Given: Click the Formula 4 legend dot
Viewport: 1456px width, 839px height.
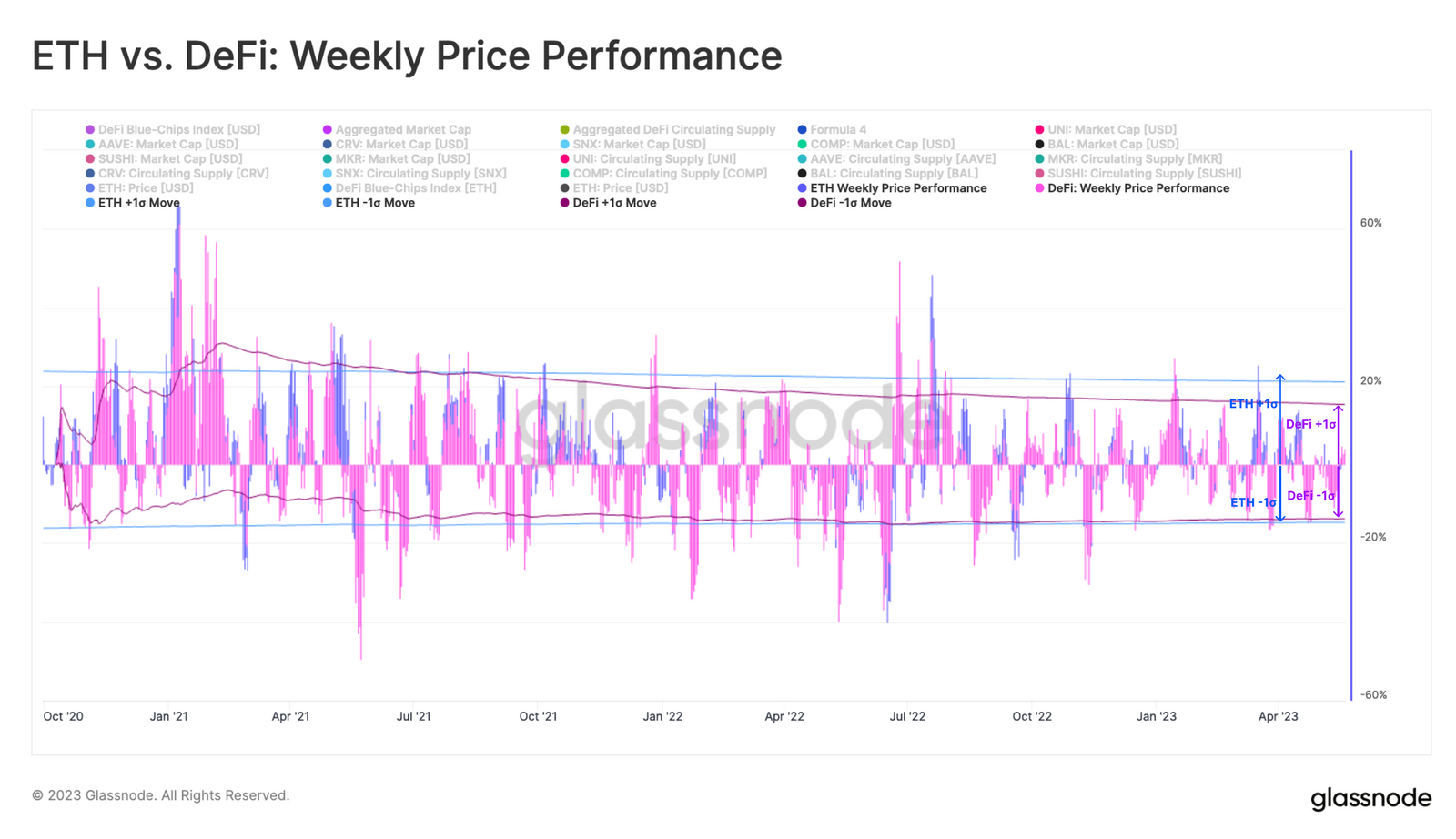Looking at the screenshot, I should (803, 130).
